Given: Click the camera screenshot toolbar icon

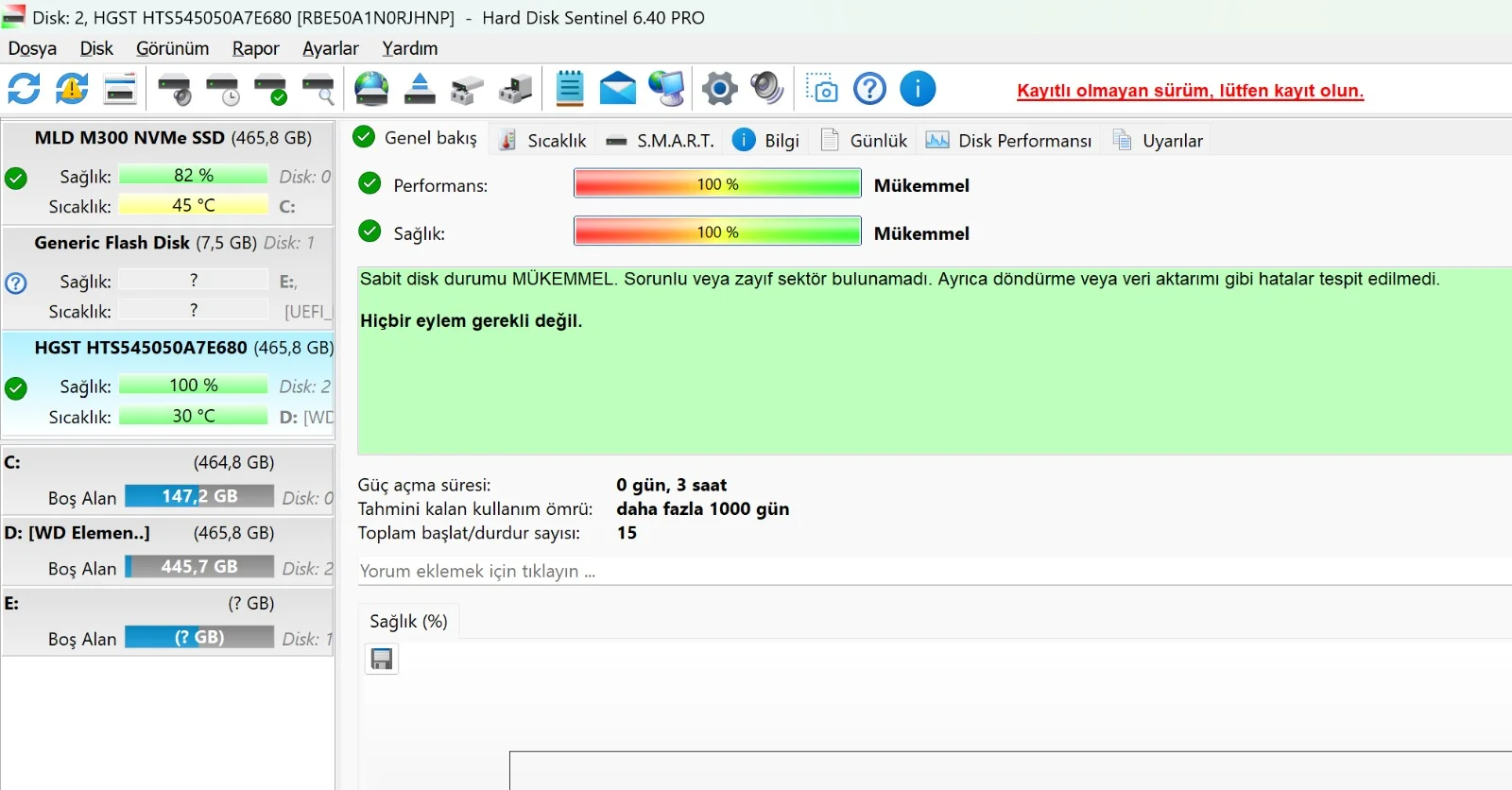Looking at the screenshot, I should 821,89.
